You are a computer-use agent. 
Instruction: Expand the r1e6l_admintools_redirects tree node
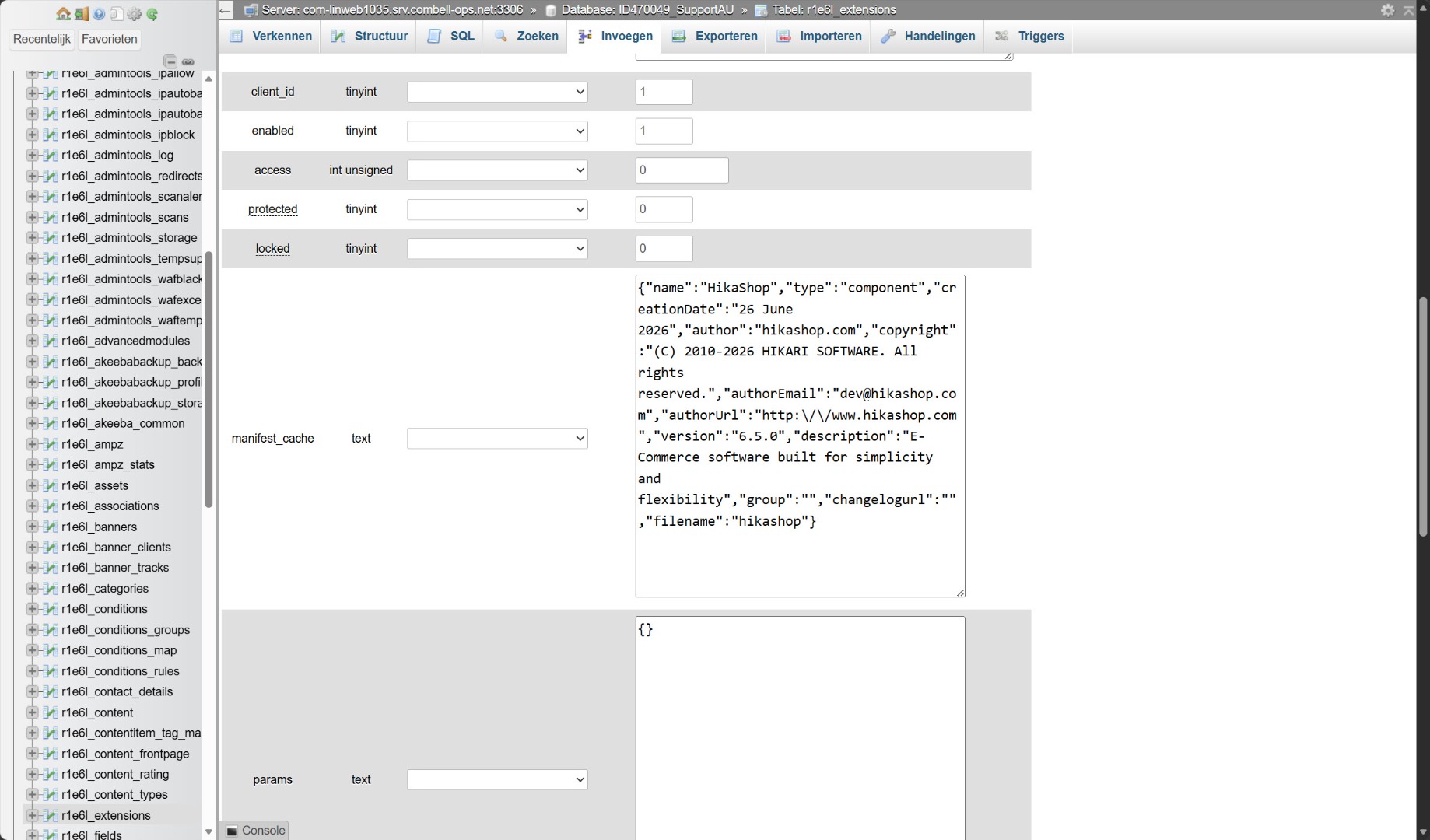tap(32, 176)
